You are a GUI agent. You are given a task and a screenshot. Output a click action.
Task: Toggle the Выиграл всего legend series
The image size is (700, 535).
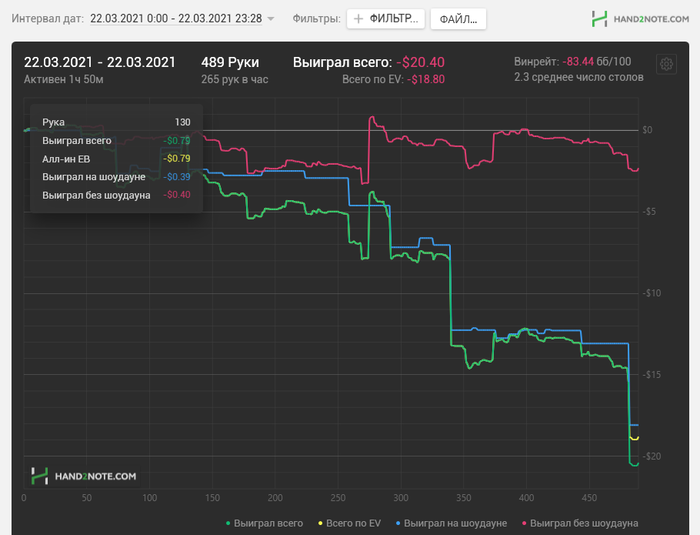pos(264,523)
